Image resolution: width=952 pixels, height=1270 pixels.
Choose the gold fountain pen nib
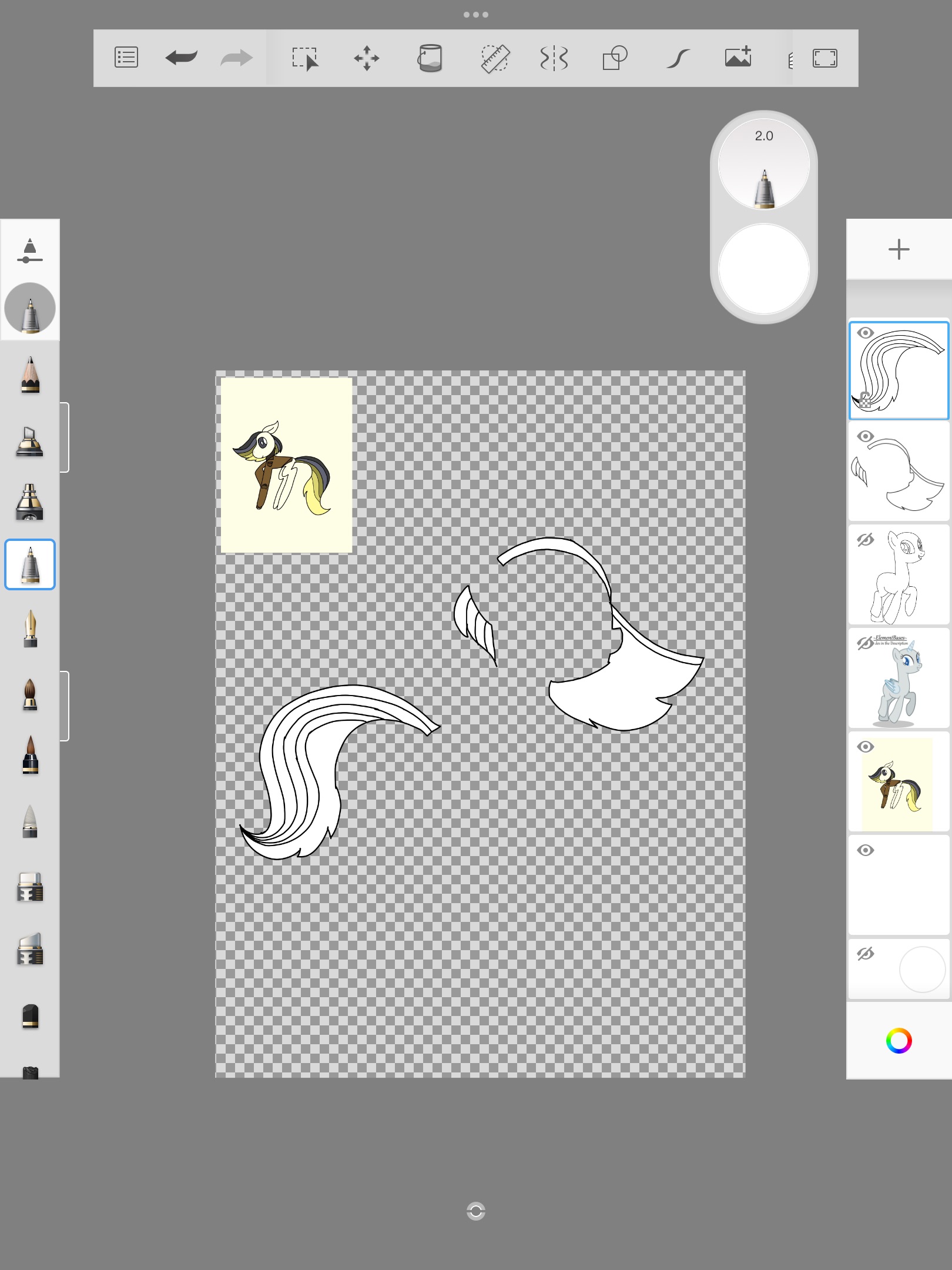[30, 629]
